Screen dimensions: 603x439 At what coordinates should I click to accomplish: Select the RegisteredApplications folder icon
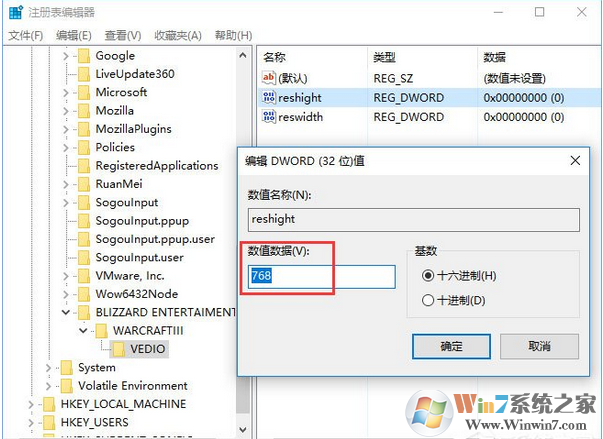(84, 166)
